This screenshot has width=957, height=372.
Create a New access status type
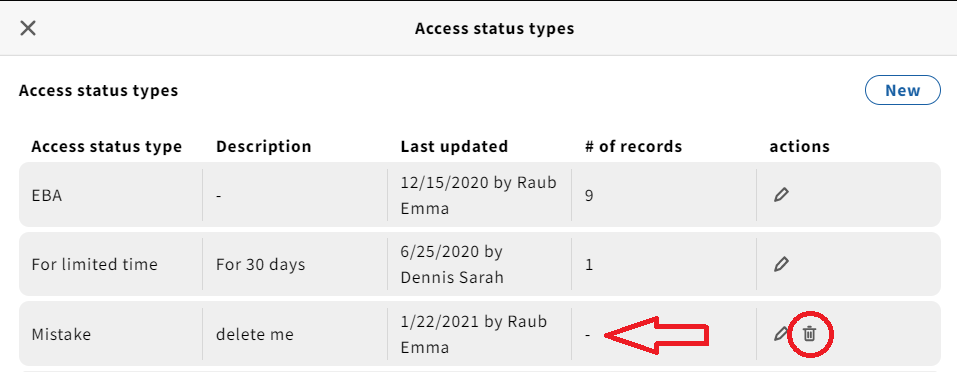coord(903,90)
